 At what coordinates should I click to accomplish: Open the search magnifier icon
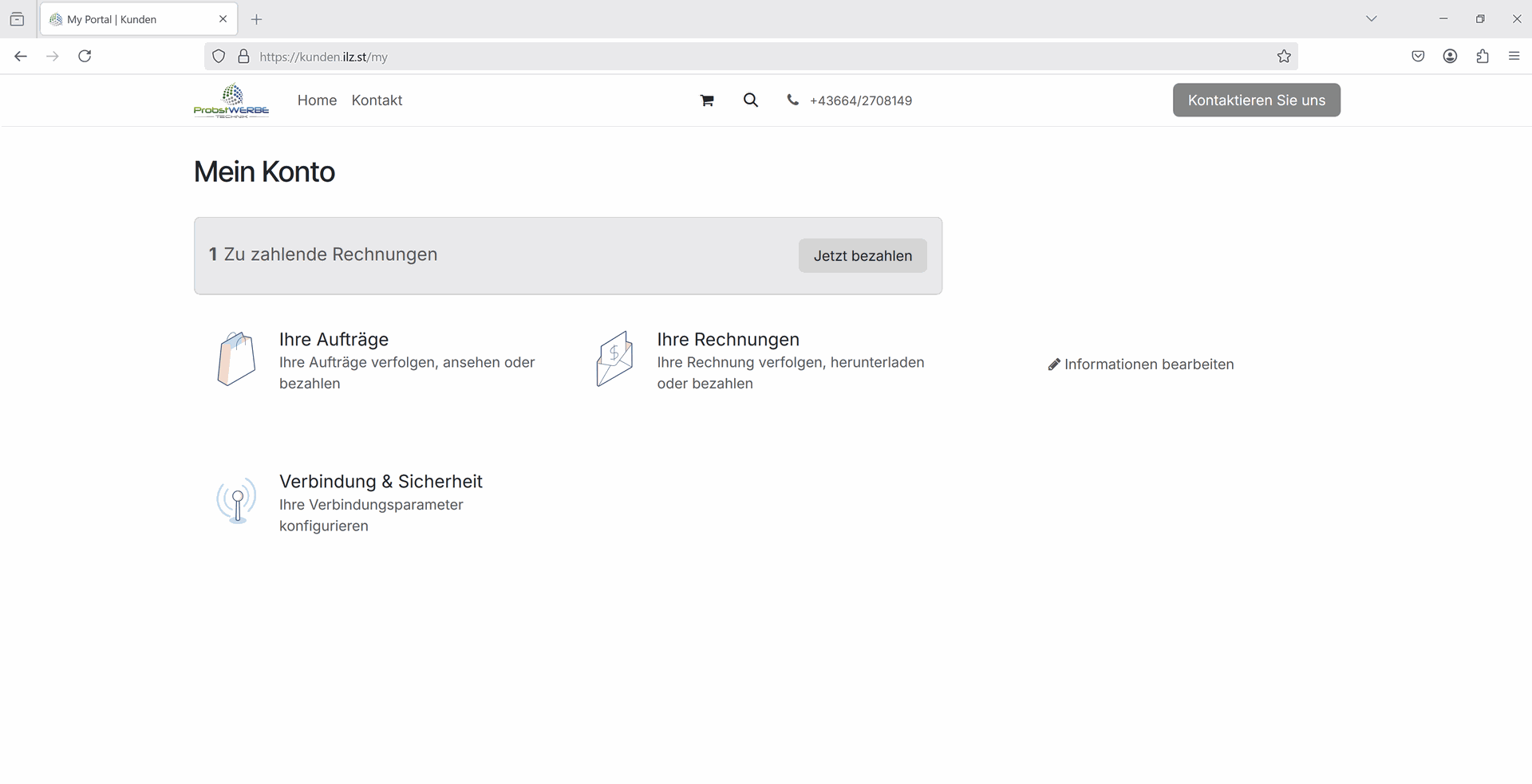750,100
